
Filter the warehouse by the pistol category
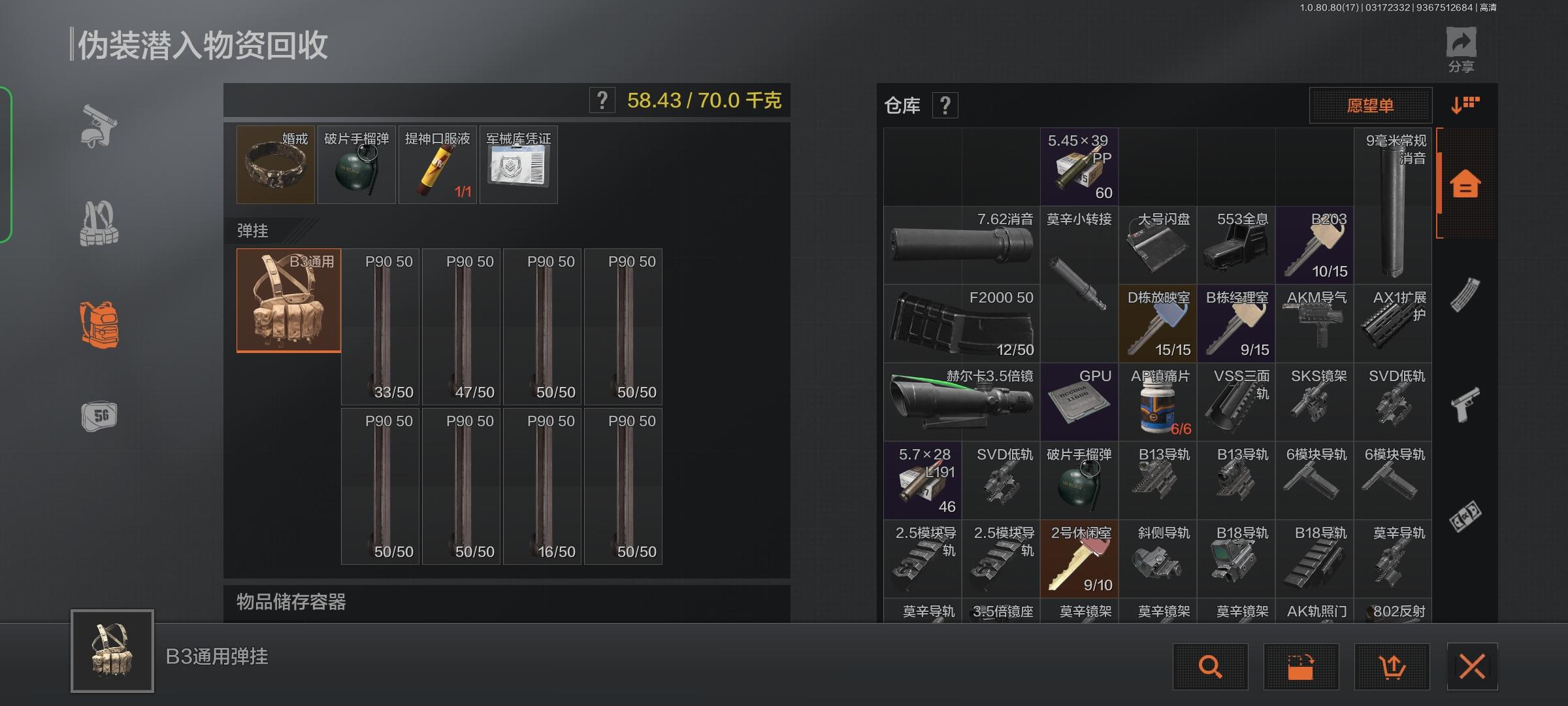tap(1465, 405)
